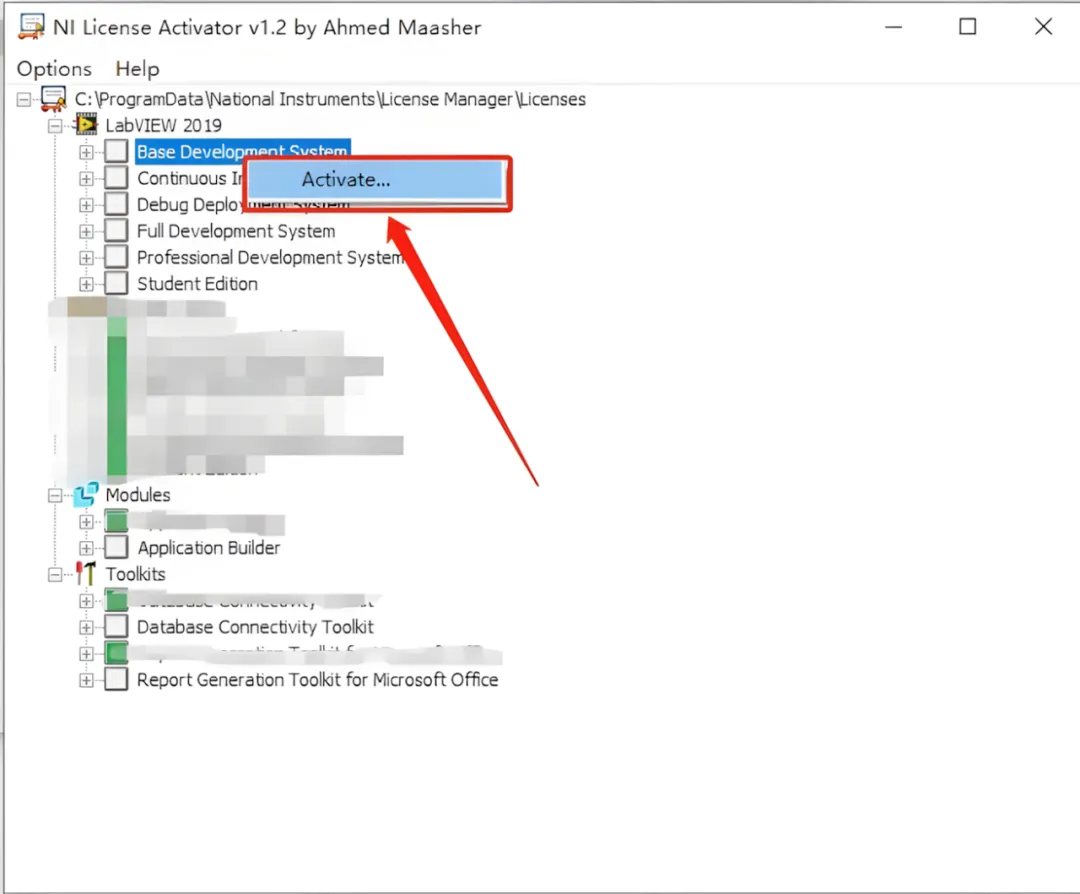Screen dimensions: 1080x894
Task: Check the Continuous Integration checkbox
Action: tap(116, 178)
